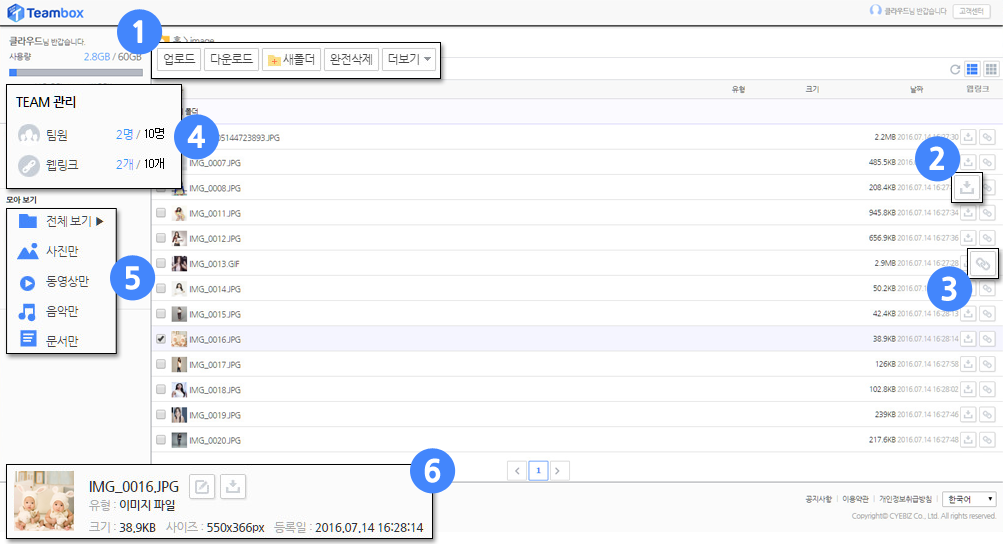Image resolution: width=1003 pixels, height=544 pixels.
Task: Switch to list view layout
Action: [x=971, y=69]
